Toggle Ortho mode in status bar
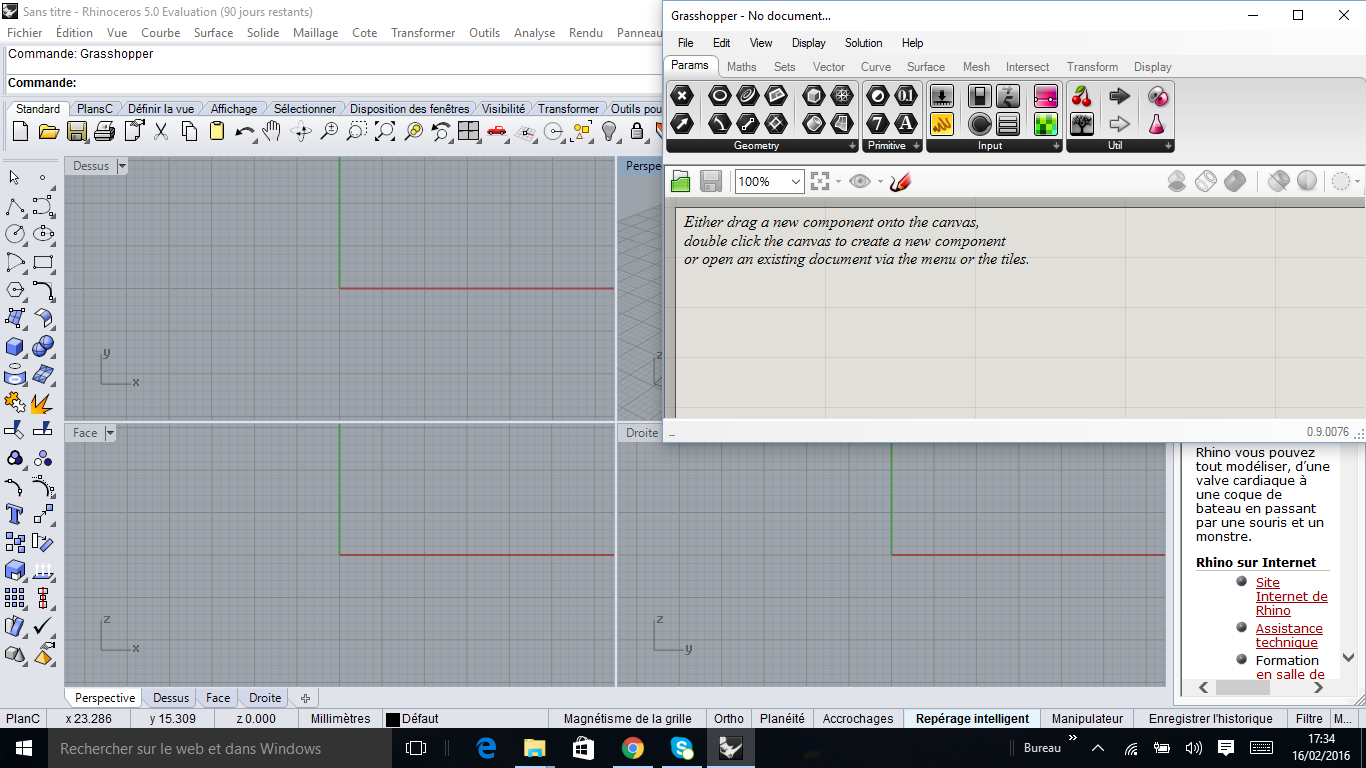The height and width of the screenshot is (768, 1366). pos(729,718)
